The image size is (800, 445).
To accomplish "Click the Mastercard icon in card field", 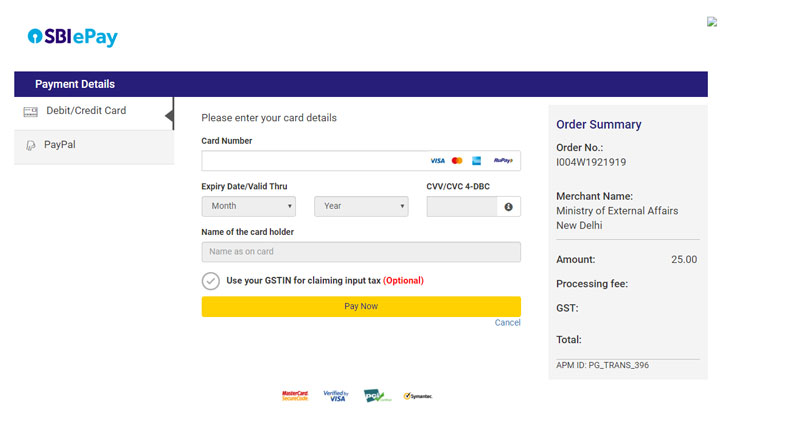I will coord(457,160).
